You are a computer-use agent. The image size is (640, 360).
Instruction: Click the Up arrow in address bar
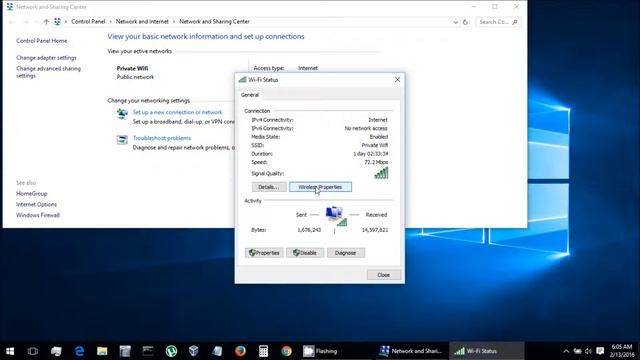pyautogui.click(x=46, y=22)
